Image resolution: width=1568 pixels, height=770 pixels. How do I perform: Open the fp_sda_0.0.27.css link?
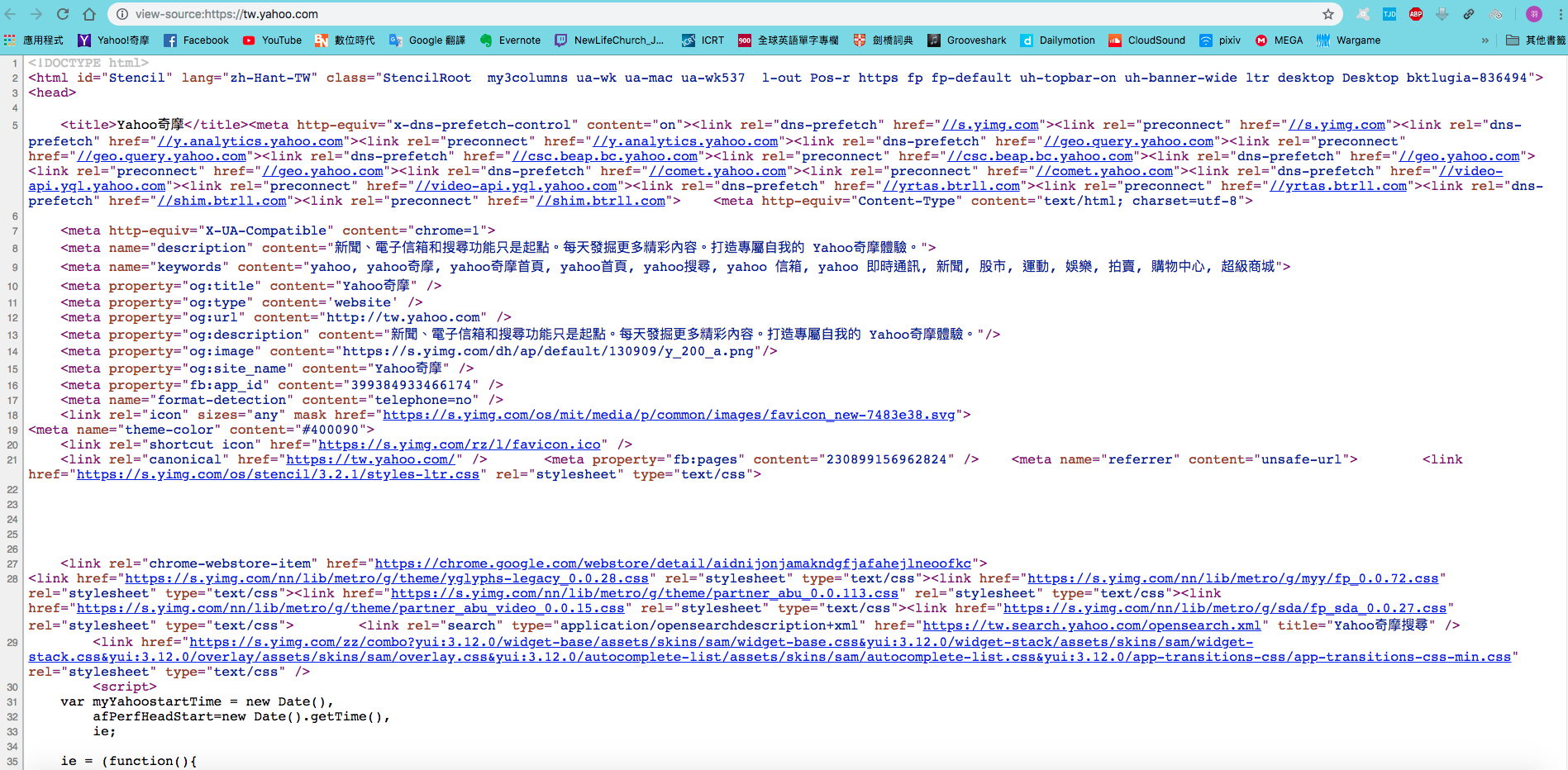click(1225, 608)
